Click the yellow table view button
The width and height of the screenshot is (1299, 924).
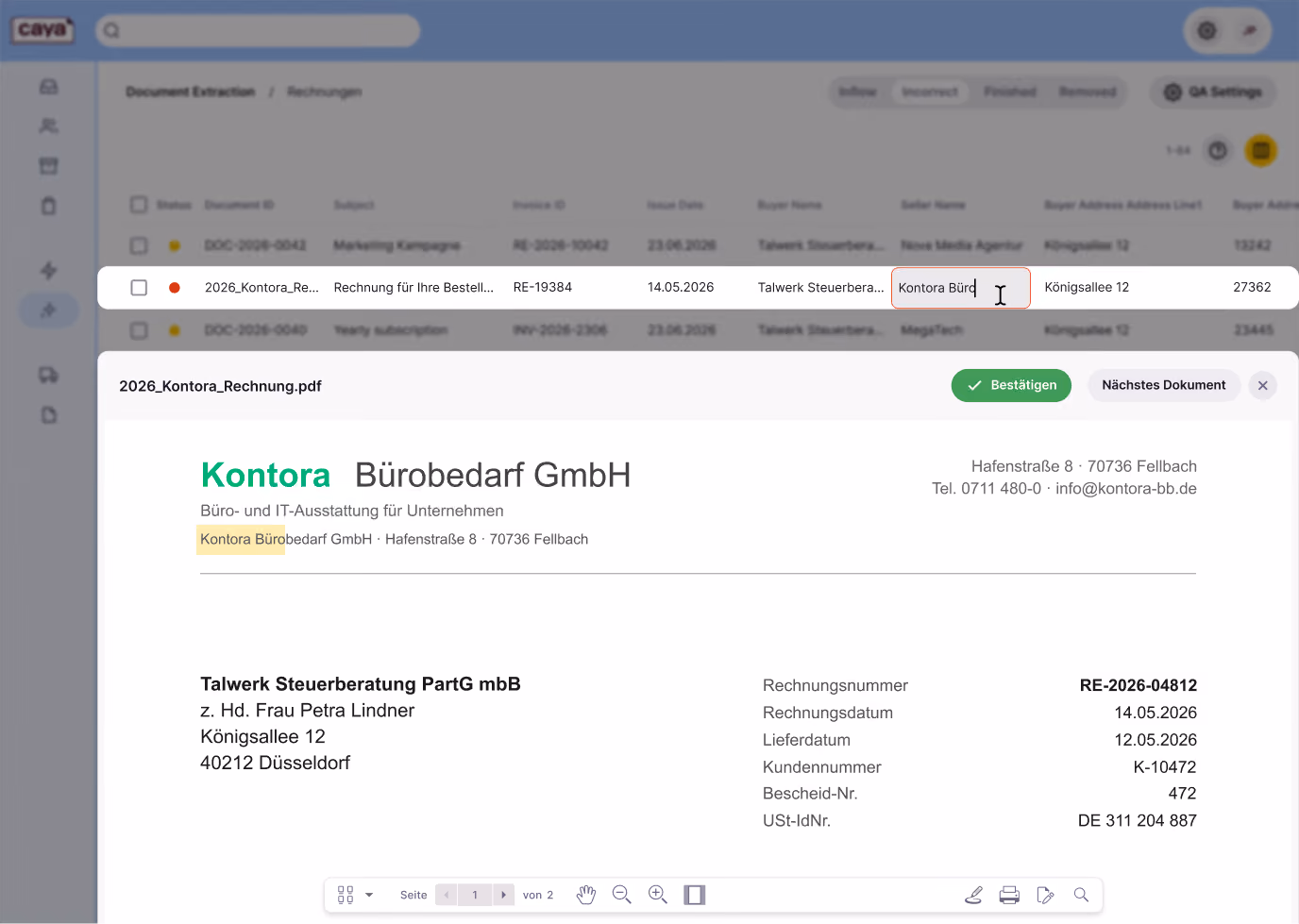click(x=1260, y=150)
